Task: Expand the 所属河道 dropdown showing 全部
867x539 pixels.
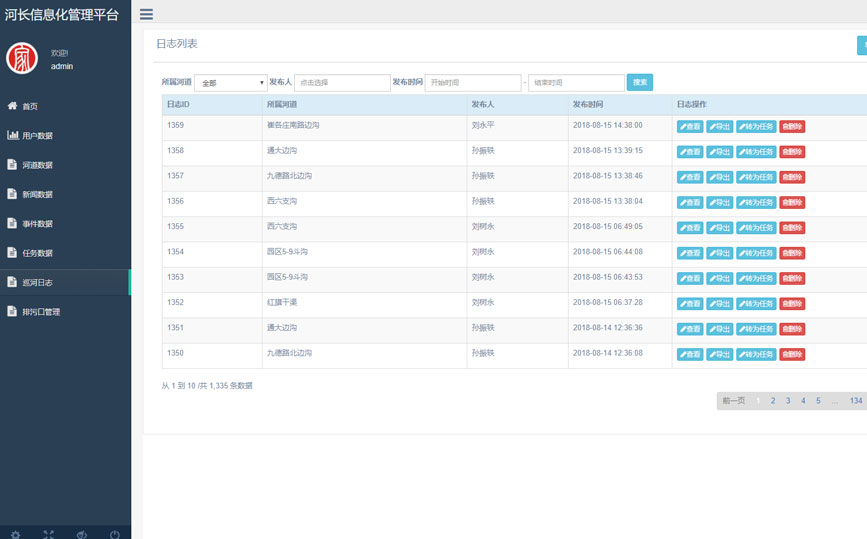Action: 231,83
